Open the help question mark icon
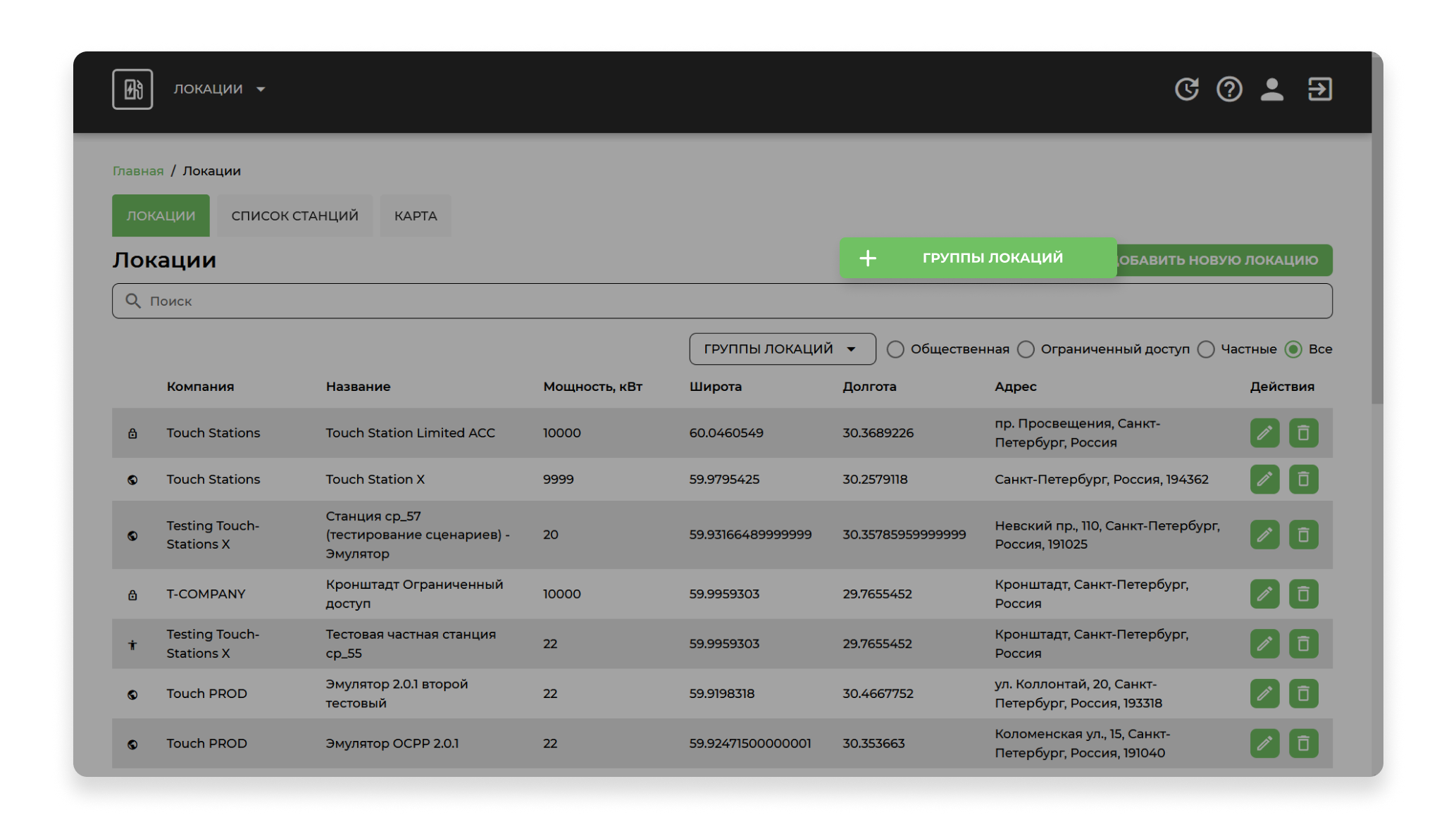1456x829 pixels. coord(1229,89)
